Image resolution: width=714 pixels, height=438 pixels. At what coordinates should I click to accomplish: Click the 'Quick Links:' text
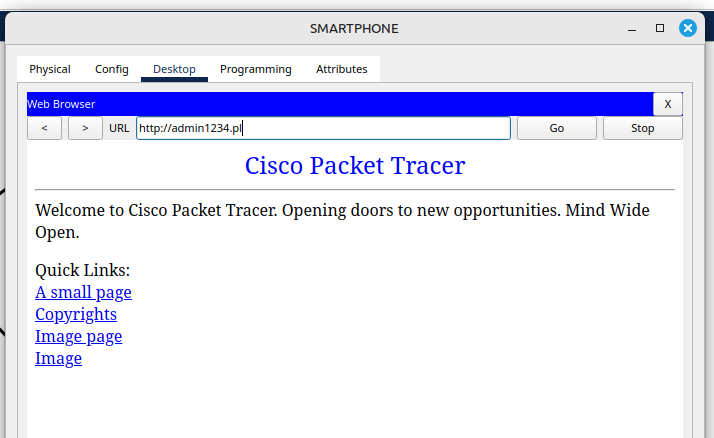(82, 270)
